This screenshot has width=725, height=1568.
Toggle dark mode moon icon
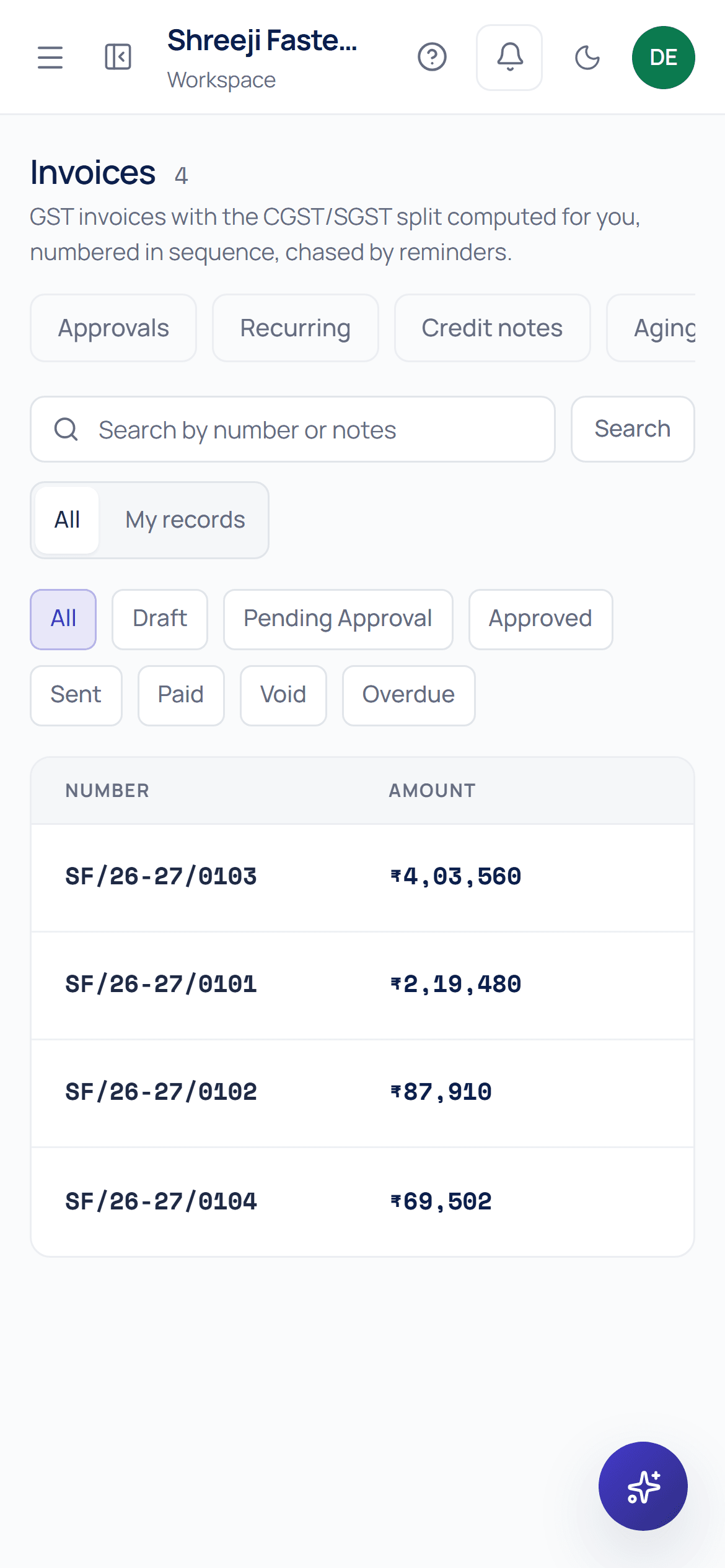coord(587,58)
